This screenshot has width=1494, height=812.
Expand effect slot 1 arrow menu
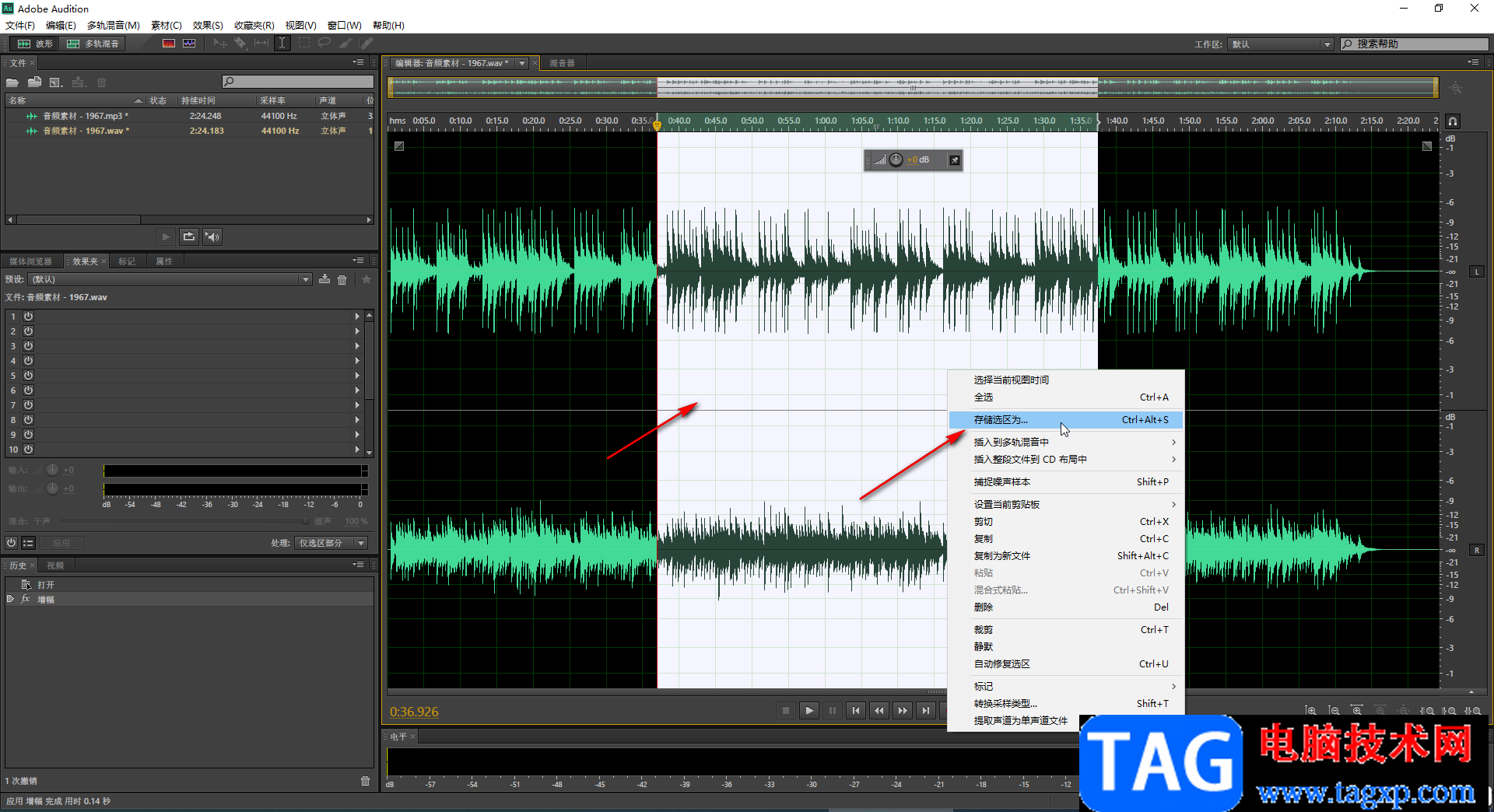357,317
